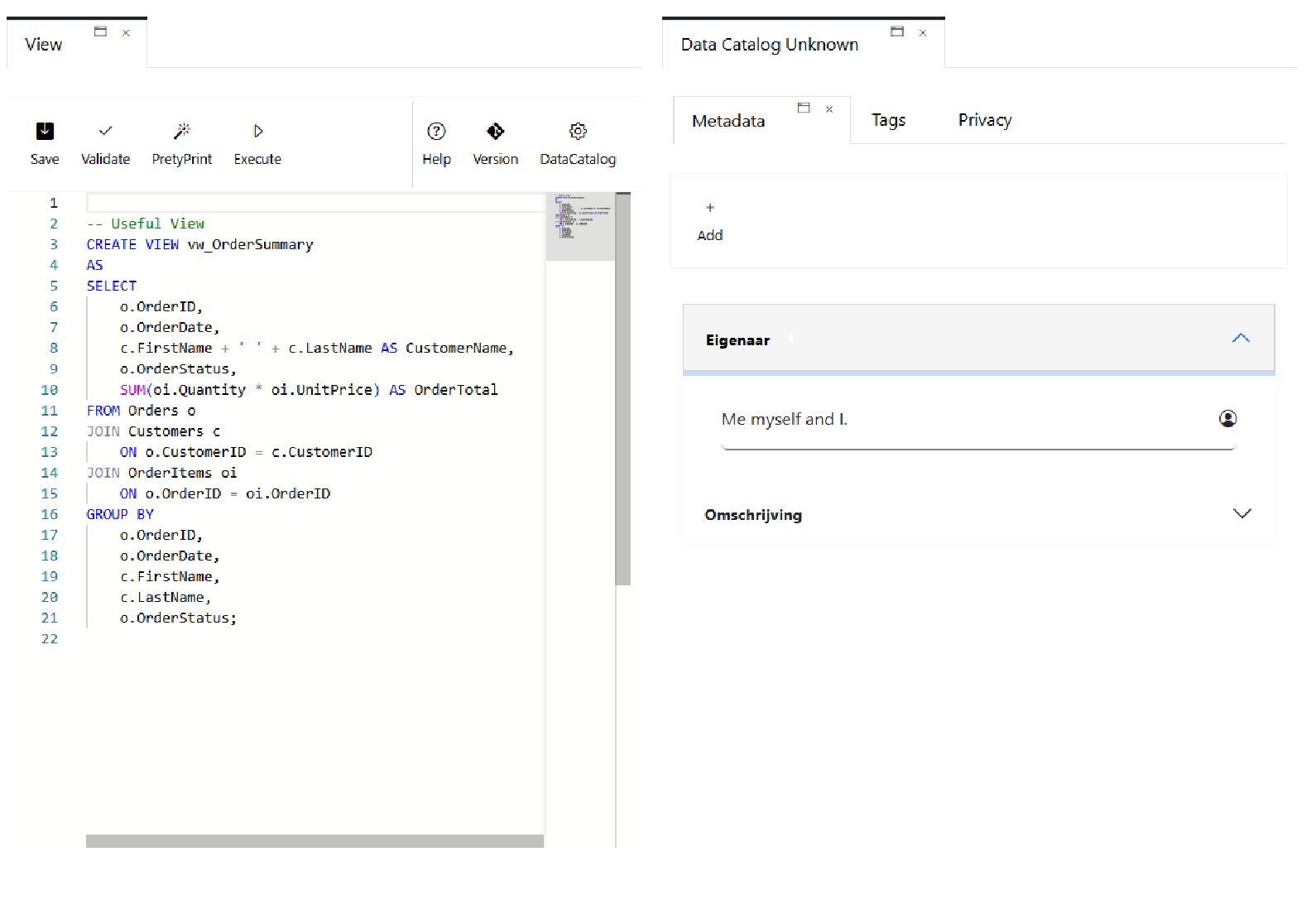
Task: Click 'AS' keyword on line 4
Action: click(95, 265)
